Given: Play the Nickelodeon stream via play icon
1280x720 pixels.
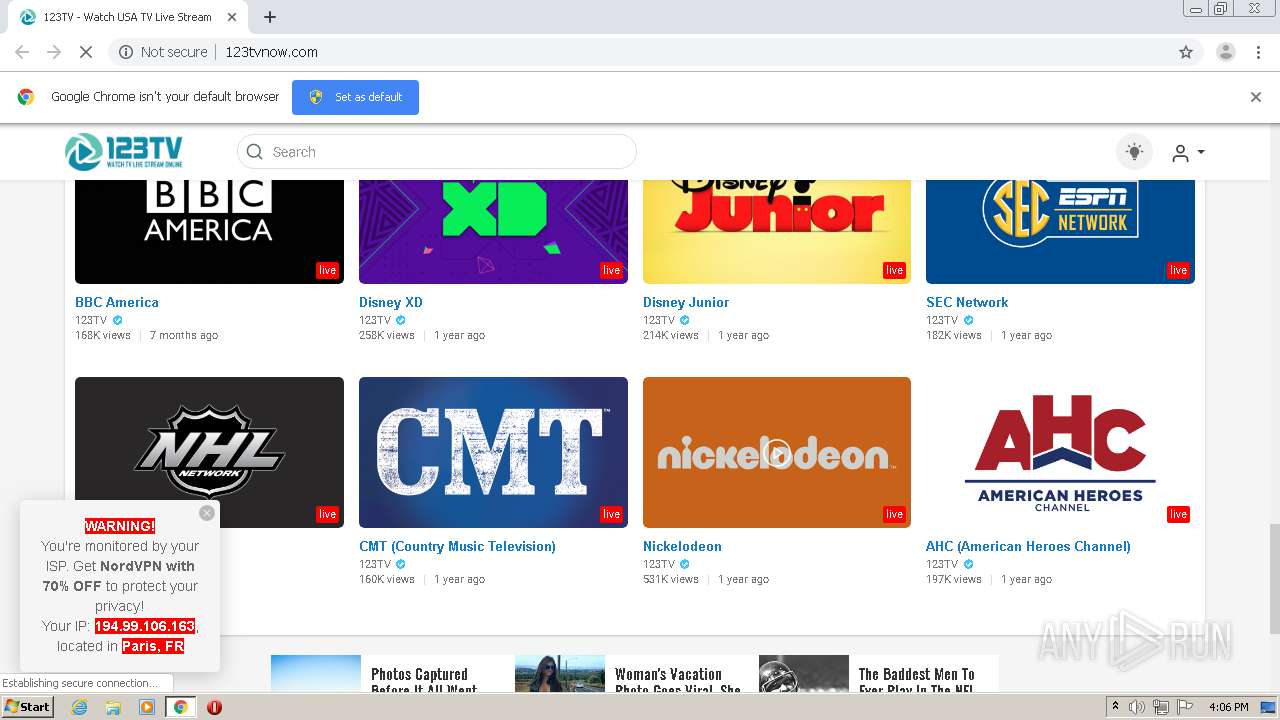Looking at the screenshot, I should tap(777, 453).
